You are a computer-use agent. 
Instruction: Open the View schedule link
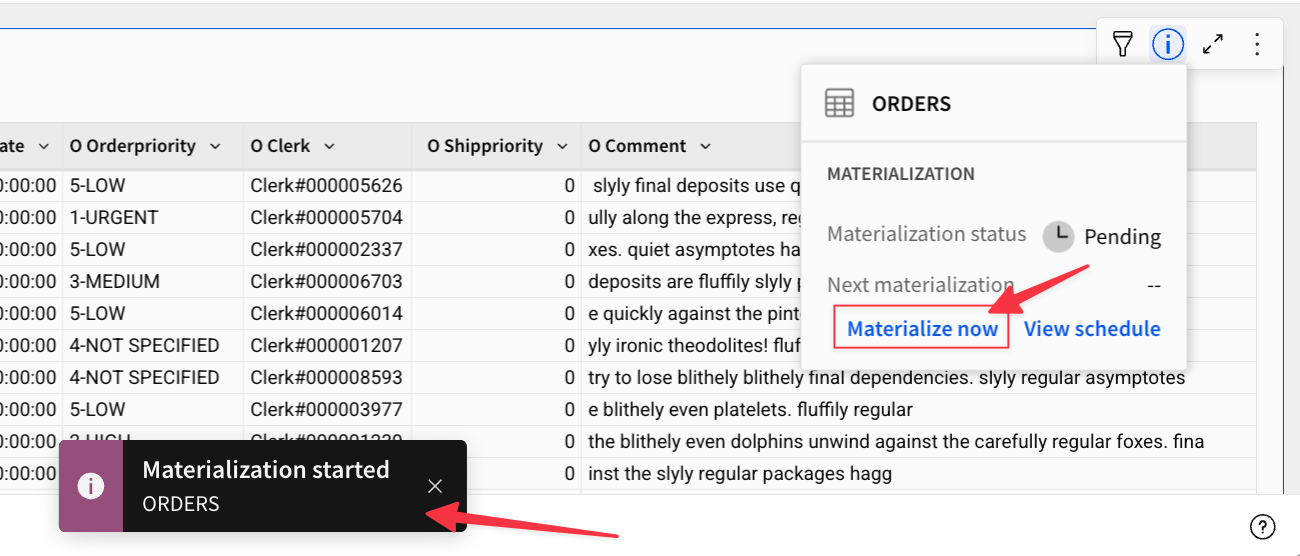coord(1092,329)
